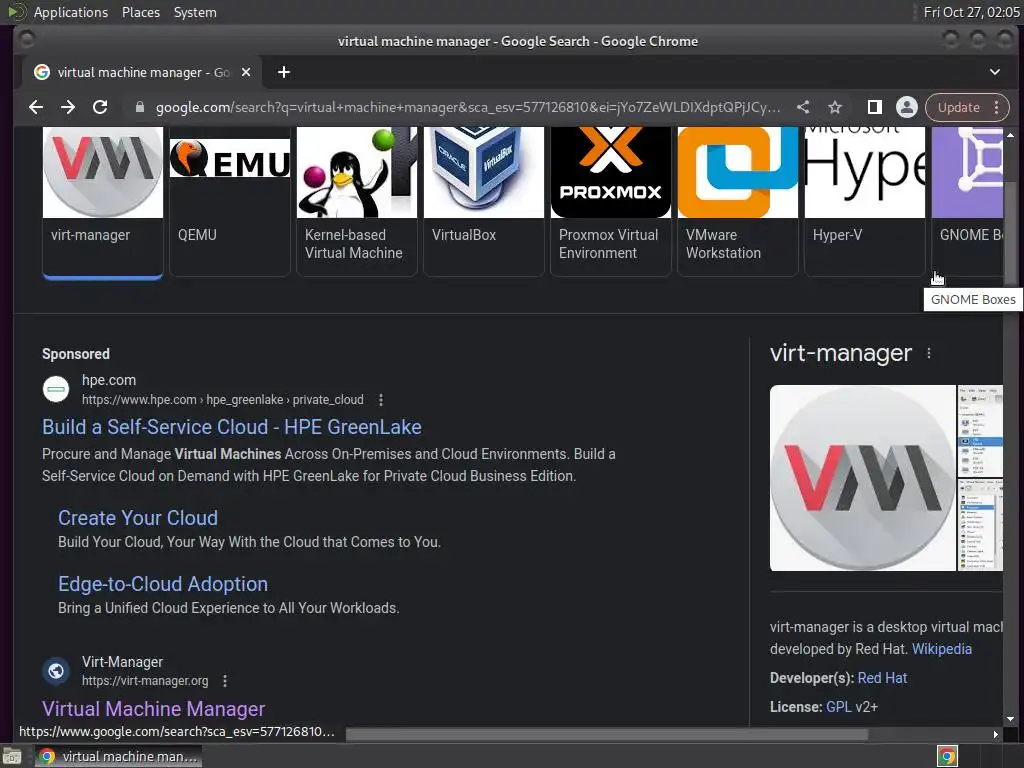This screenshot has height=768, width=1024.
Task: Select the GNOME Boxes carousel card
Action: 967,202
